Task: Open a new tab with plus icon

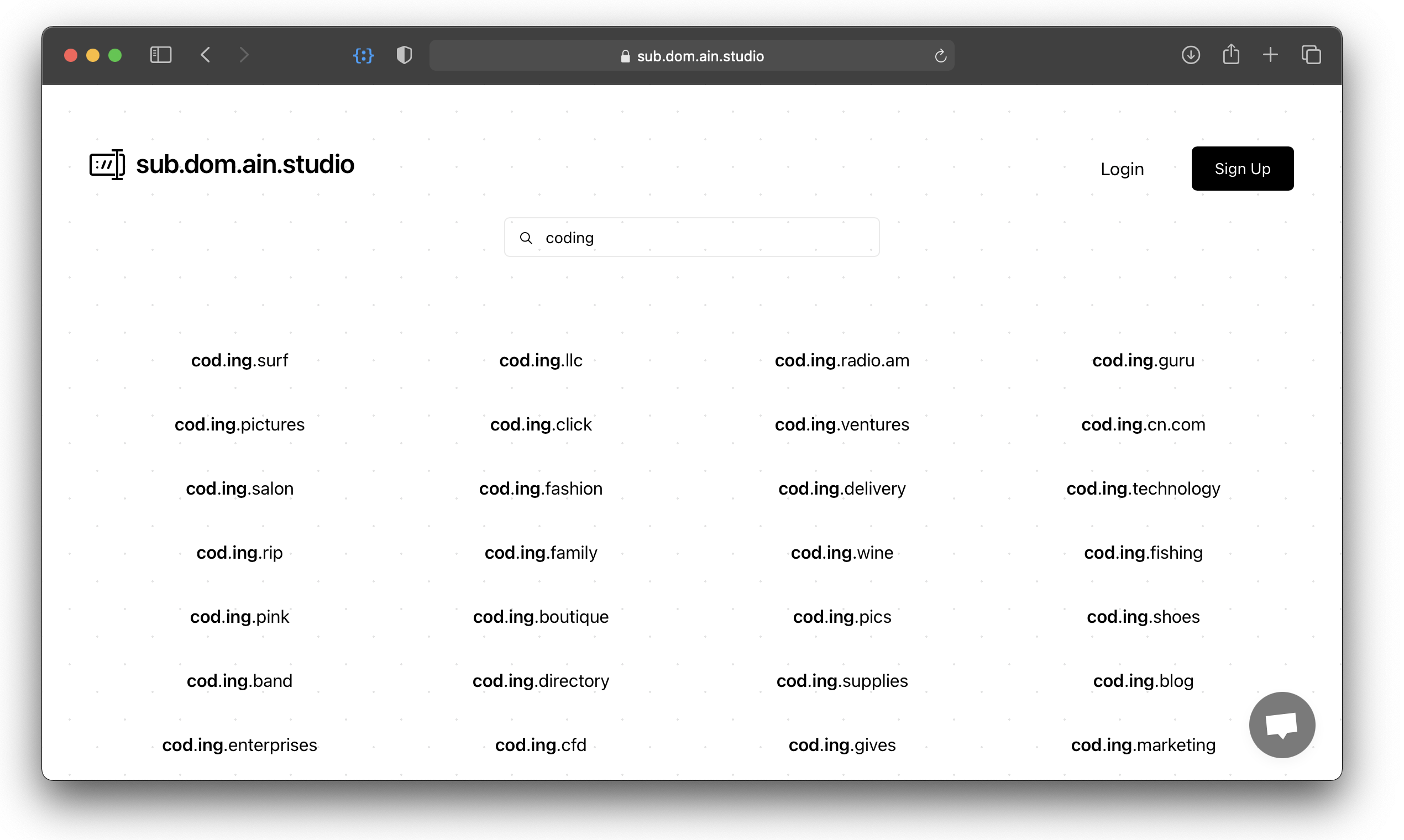Action: coord(1270,55)
